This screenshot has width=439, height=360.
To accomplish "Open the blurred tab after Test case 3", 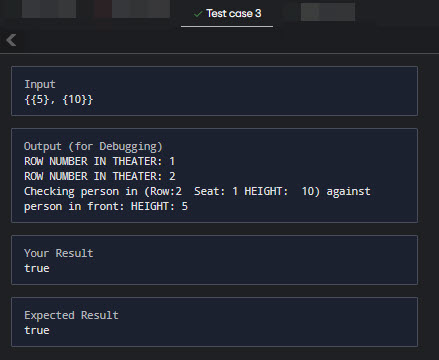I will click(328, 12).
